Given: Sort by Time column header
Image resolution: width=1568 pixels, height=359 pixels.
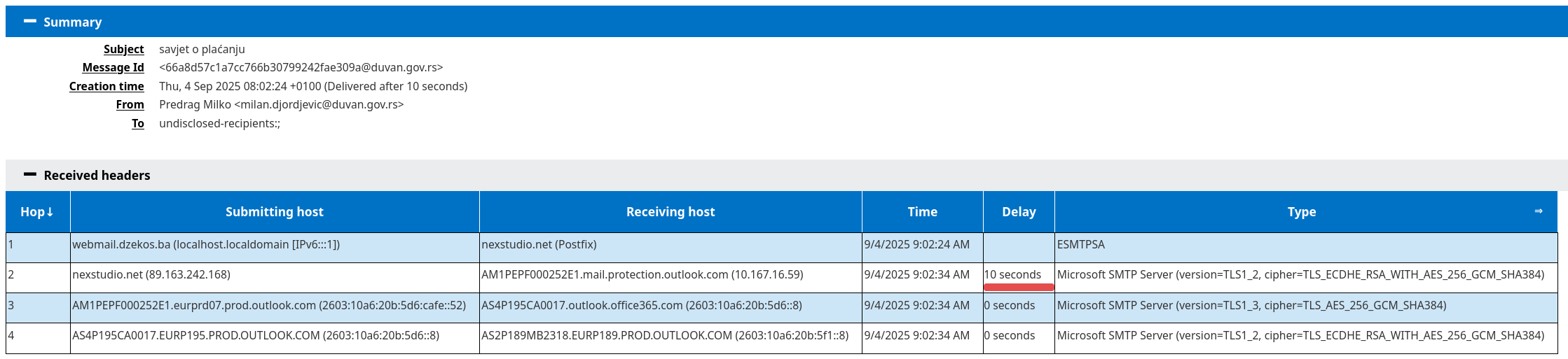Looking at the screenshot, I should [x=922, y=212].
